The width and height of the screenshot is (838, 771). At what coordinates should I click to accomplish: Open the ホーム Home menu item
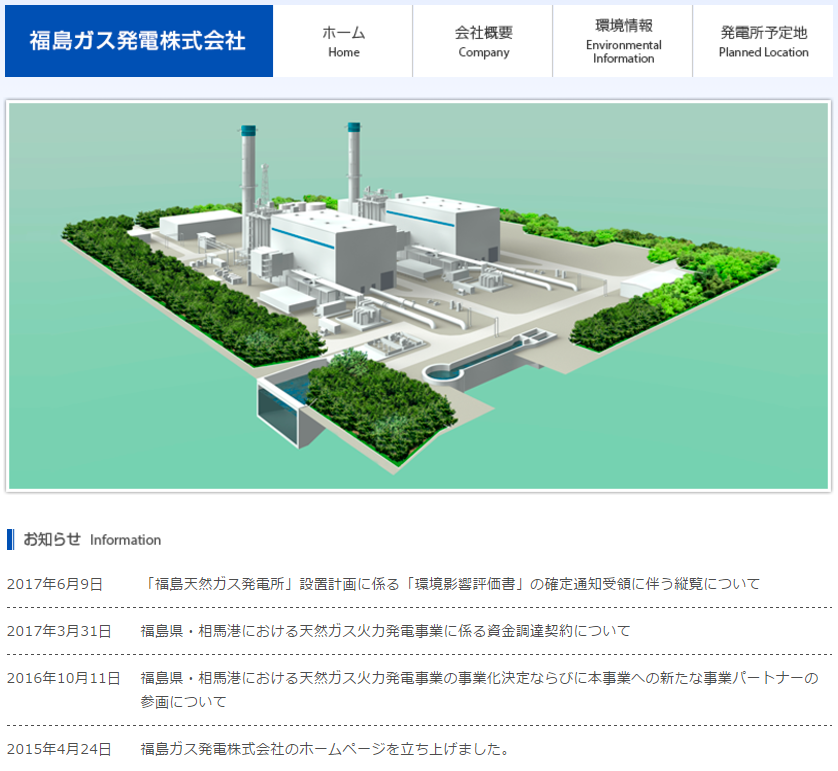click(x=343, y=41)
